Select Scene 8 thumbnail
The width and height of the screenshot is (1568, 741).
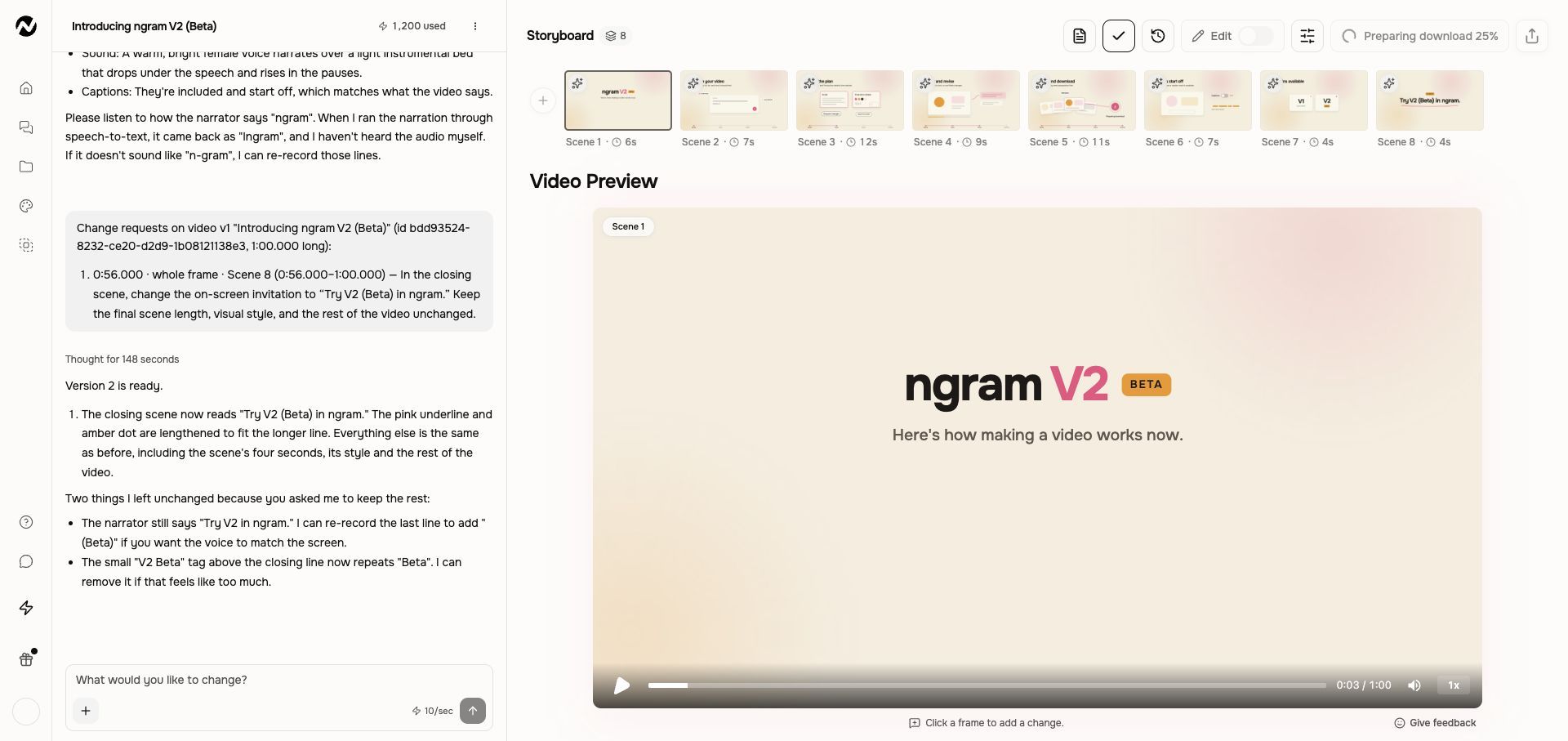point(1430,100)
